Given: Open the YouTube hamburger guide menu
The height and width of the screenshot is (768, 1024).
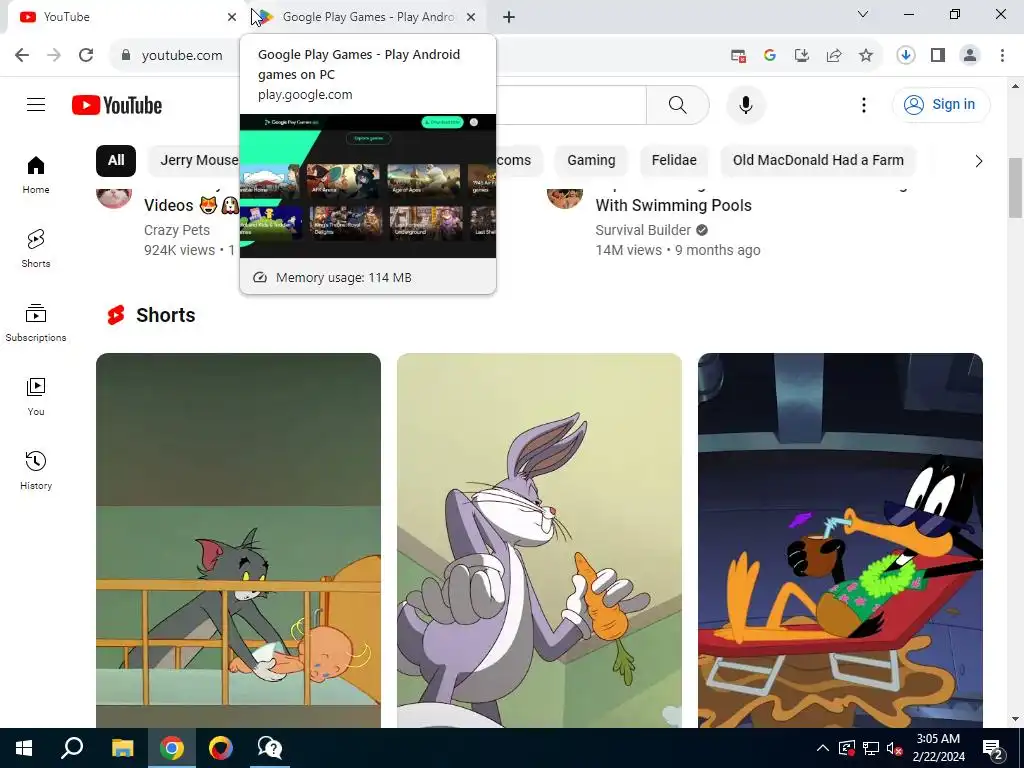Looking at the screenshot, I should [36, 104].
